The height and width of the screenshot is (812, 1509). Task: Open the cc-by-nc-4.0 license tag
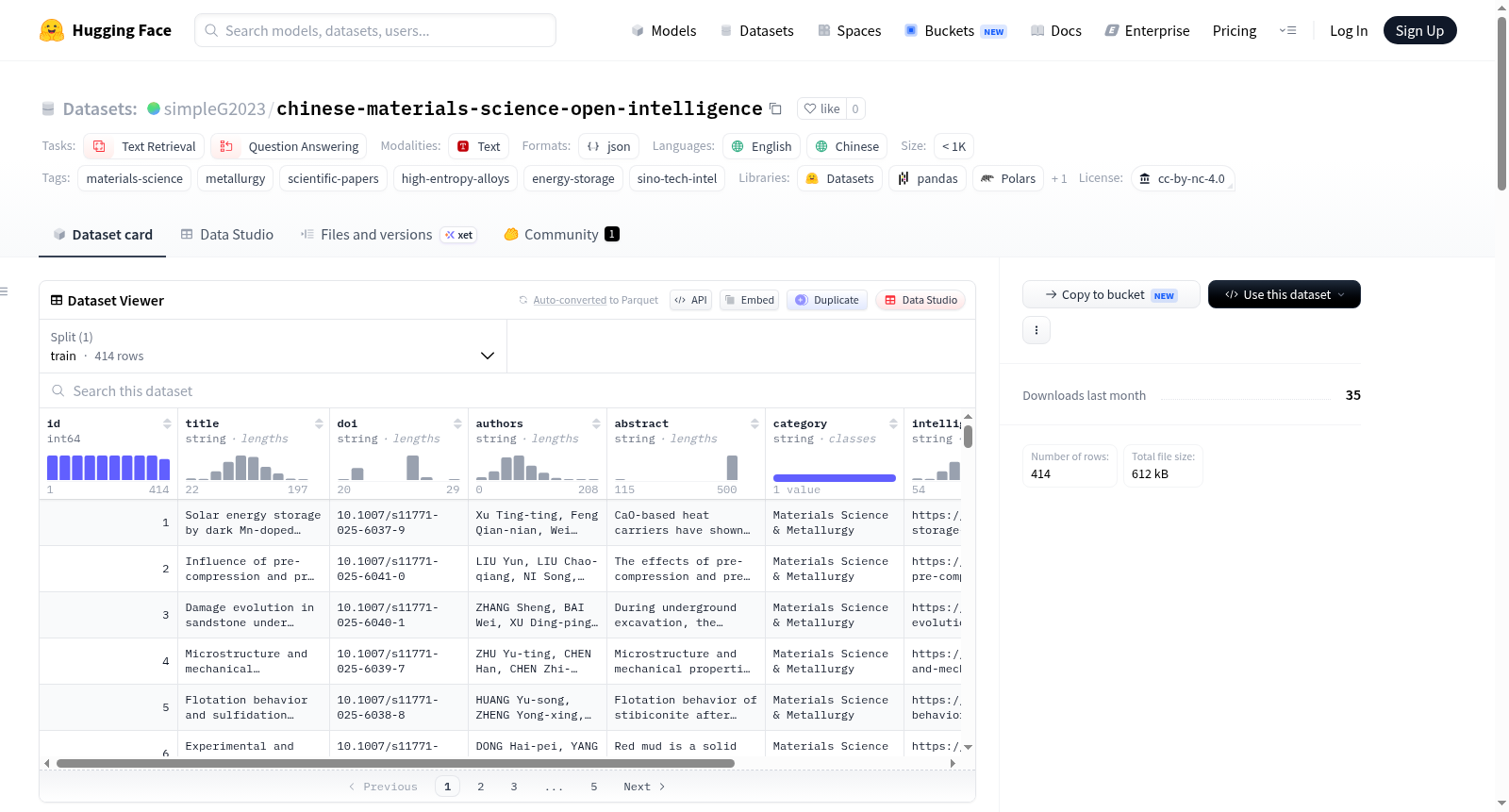tap(1183, 178)
